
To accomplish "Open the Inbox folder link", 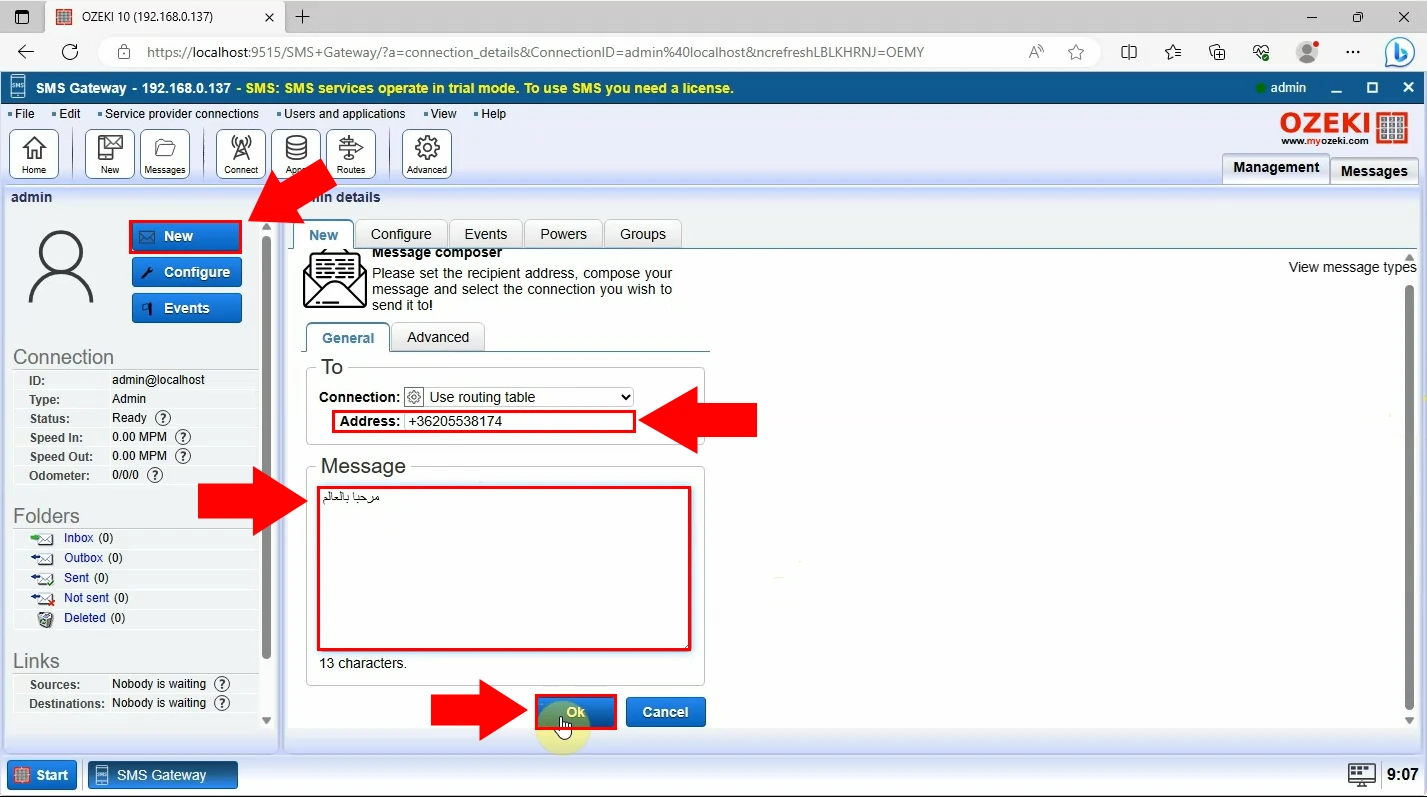I will tap(78, 538).
